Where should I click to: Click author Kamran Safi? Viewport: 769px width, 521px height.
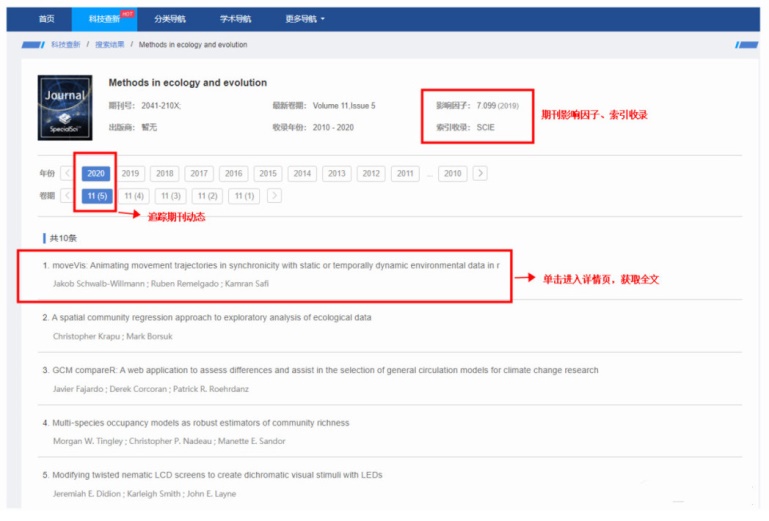[x=247, y=284]
